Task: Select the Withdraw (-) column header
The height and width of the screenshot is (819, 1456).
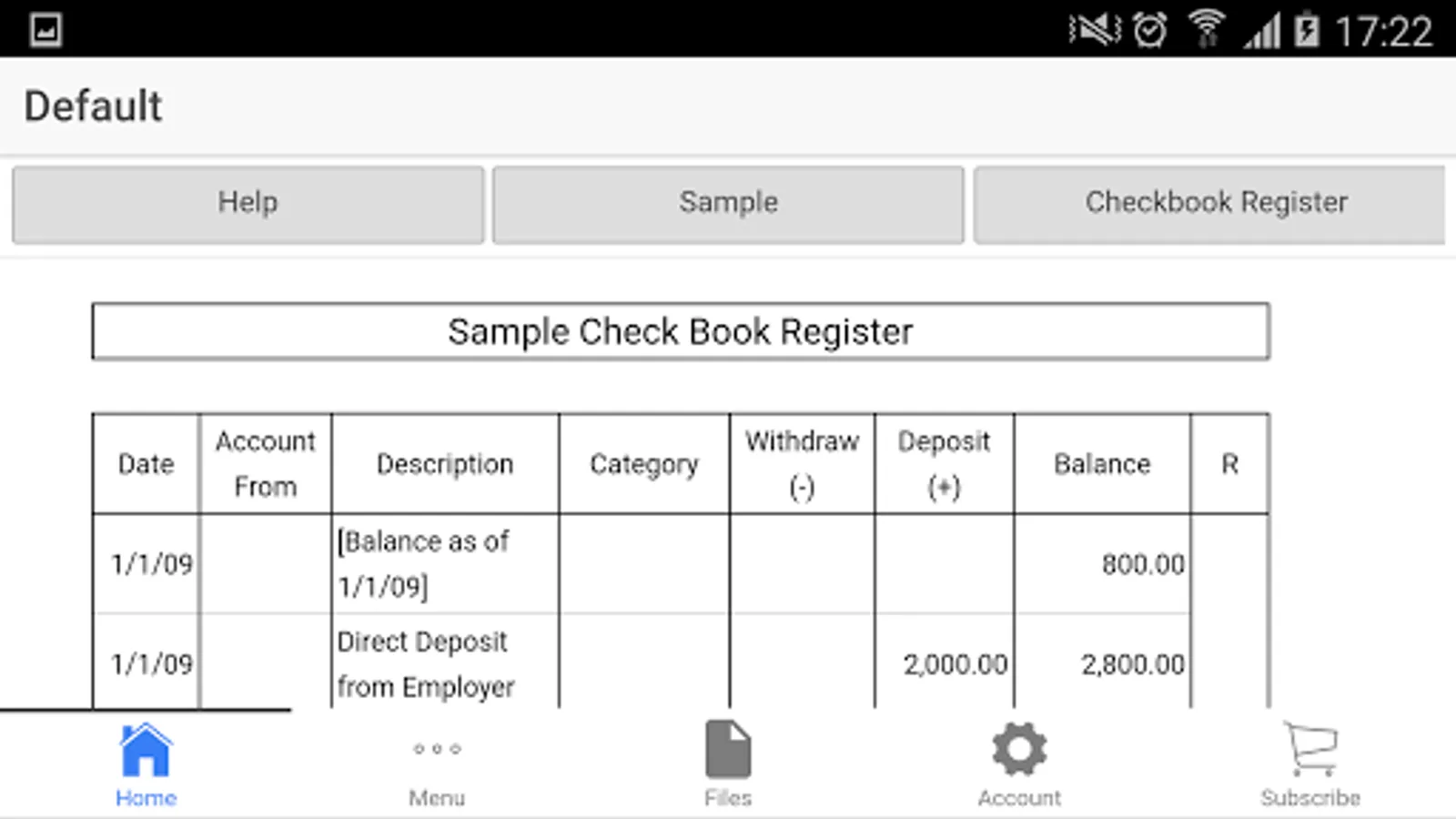Action: click(x=802, y=464)
